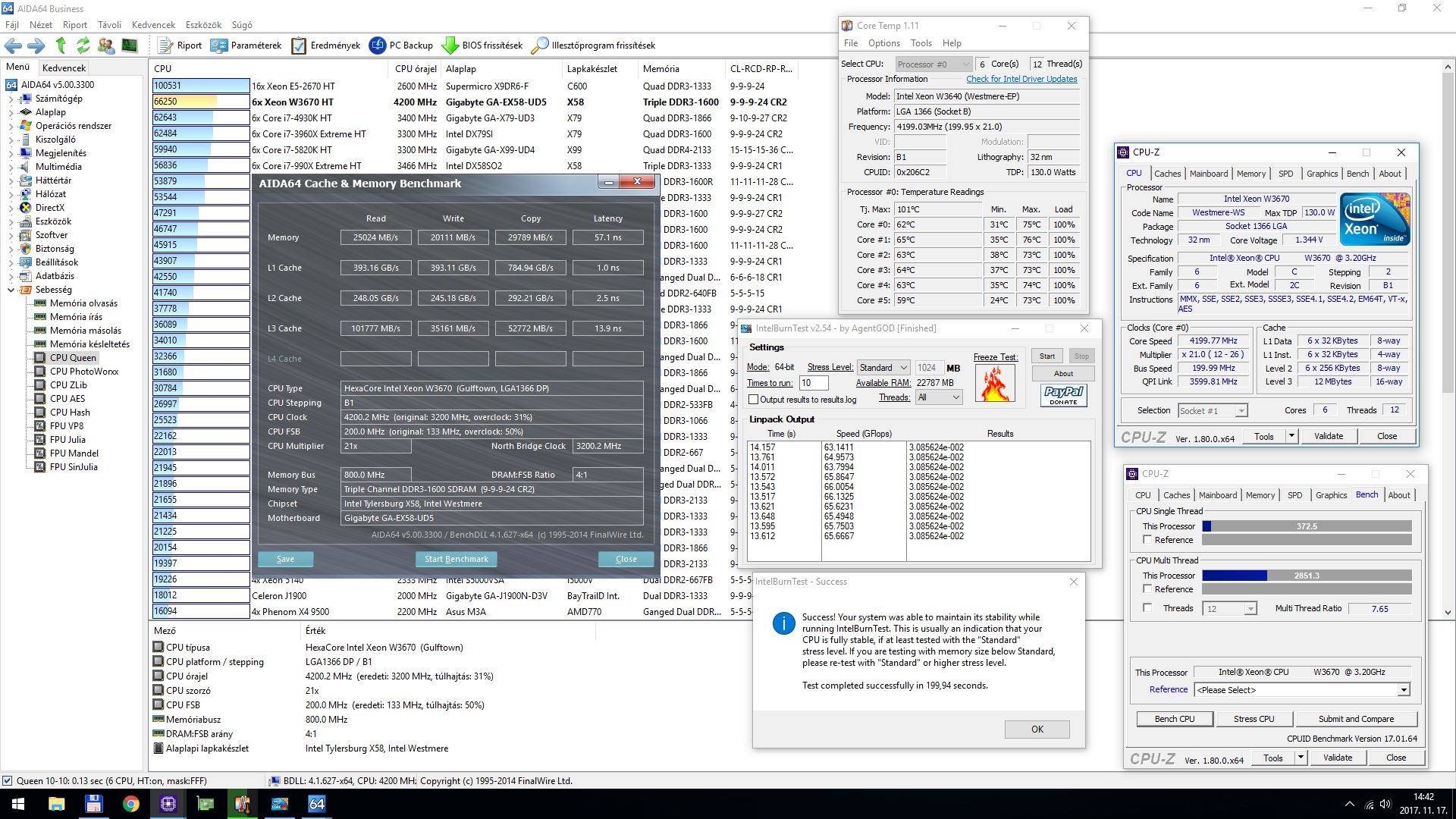Screen dimensions: 1456x819
Task: Open Core Temp Options menu
Action: pyautogui.click(x=883, y=43)
